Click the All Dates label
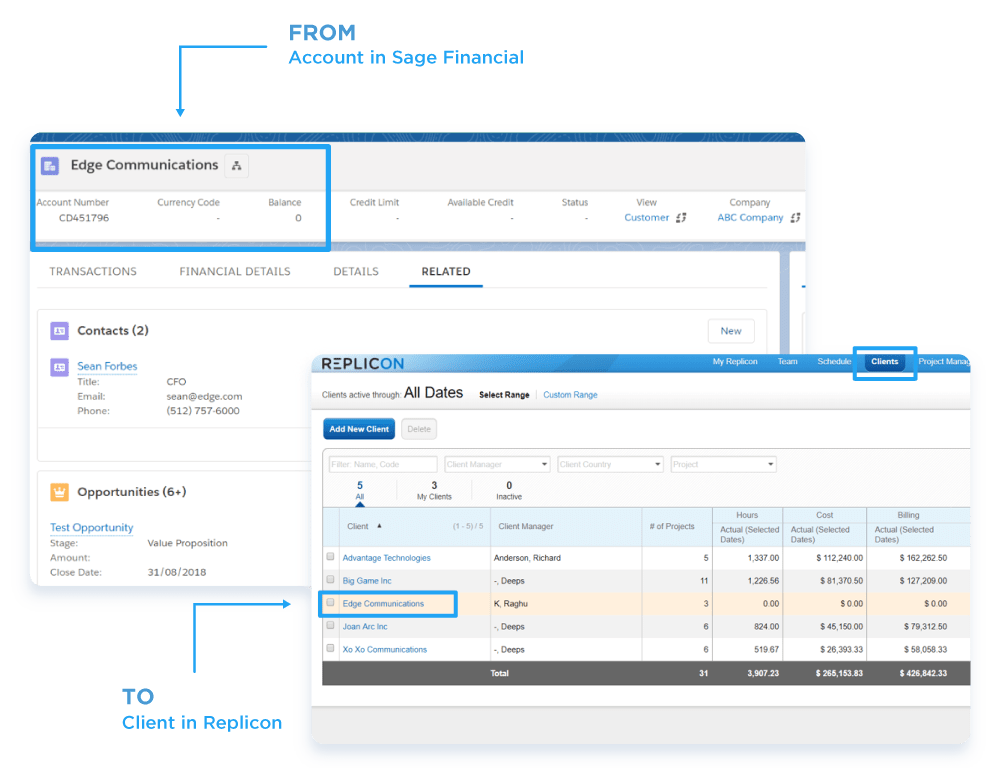The width and height of the screenshot is (1000, 768). pos(434,392)
